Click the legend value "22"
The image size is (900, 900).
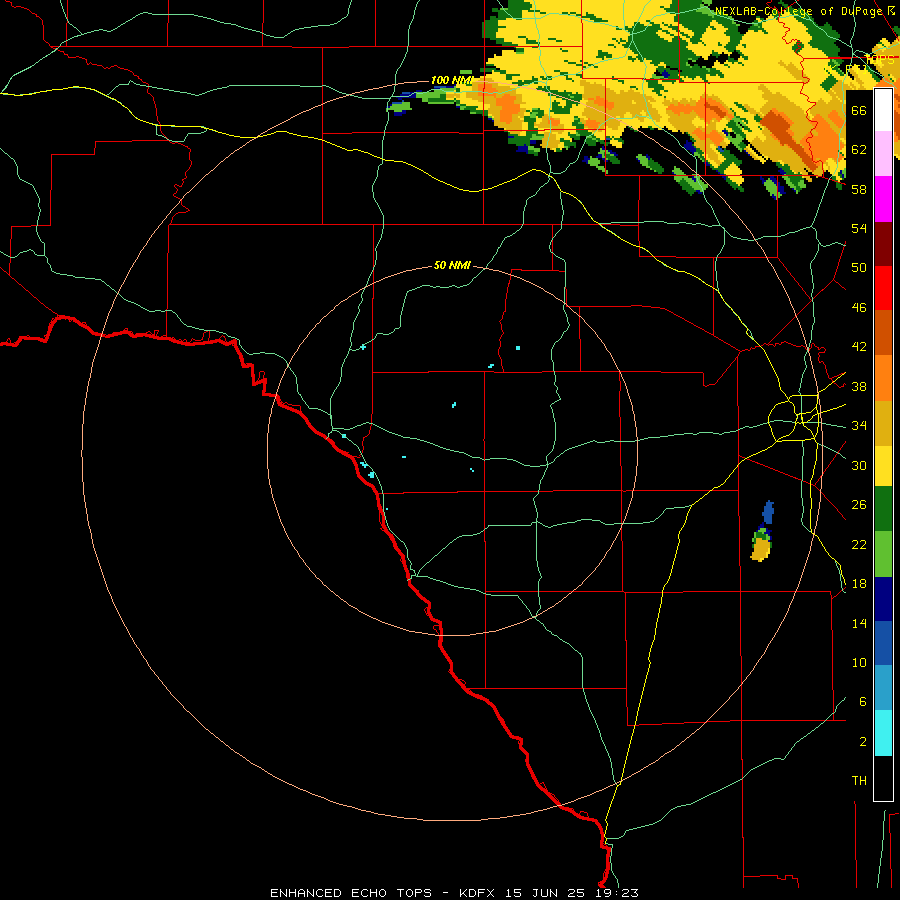coord(859,544)
